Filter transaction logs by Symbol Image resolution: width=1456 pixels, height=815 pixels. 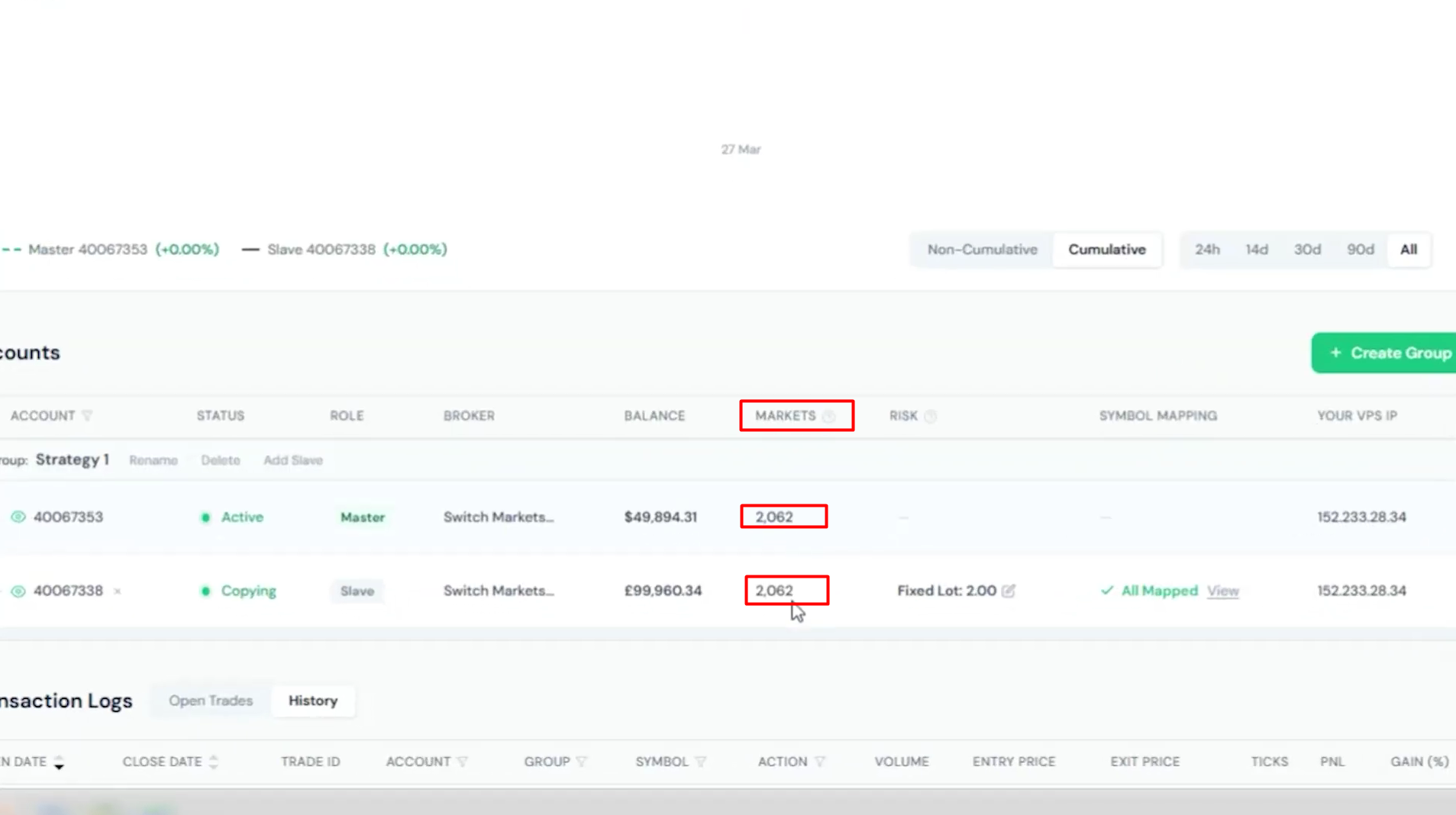[701, 762]
